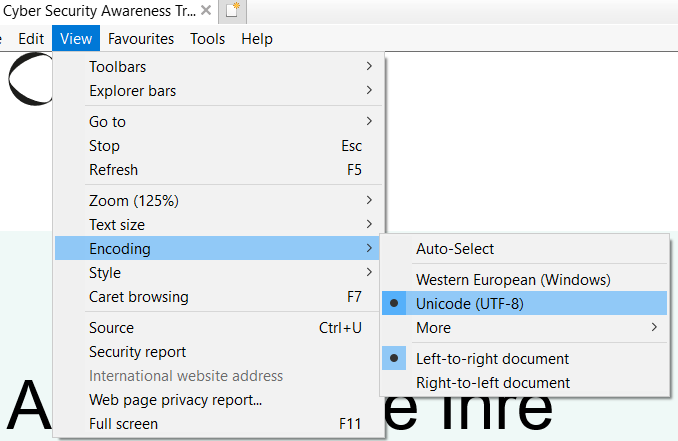Select Western European (Windows) encoding

tap(513, 279)
